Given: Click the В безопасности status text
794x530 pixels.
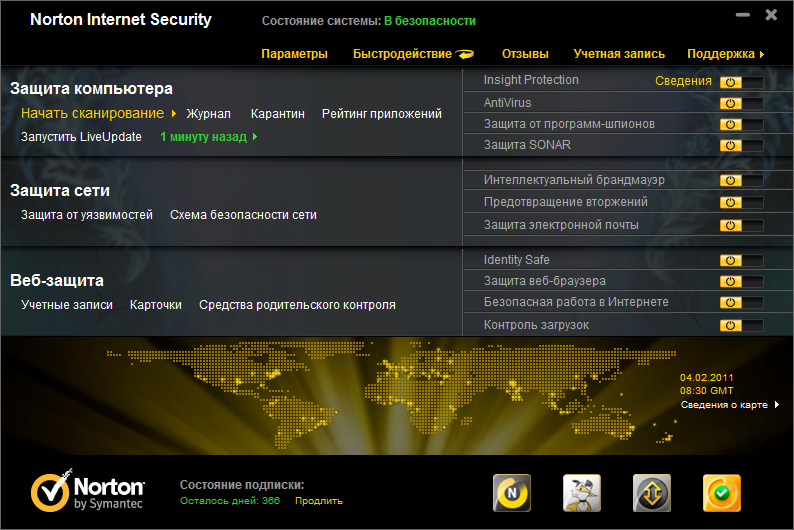Looking at the screenshot, I should click(430, 21).
